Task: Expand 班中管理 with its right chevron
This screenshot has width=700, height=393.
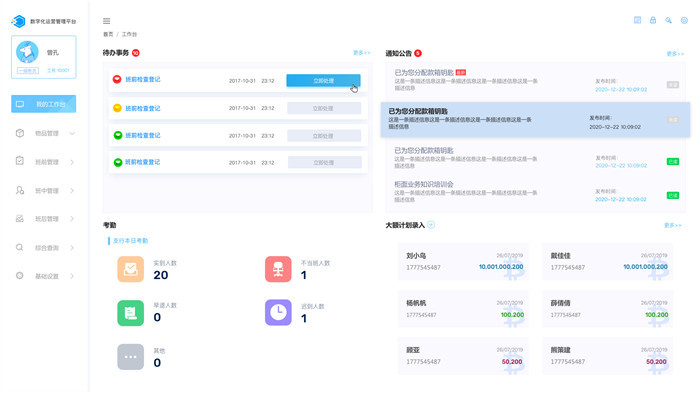Action: (x=72, y=191)
